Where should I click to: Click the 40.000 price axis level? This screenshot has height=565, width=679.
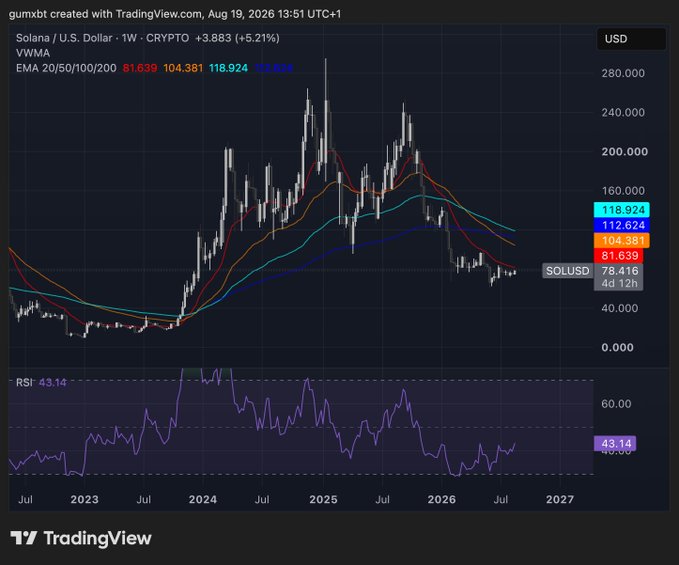[x=619, y=308]
